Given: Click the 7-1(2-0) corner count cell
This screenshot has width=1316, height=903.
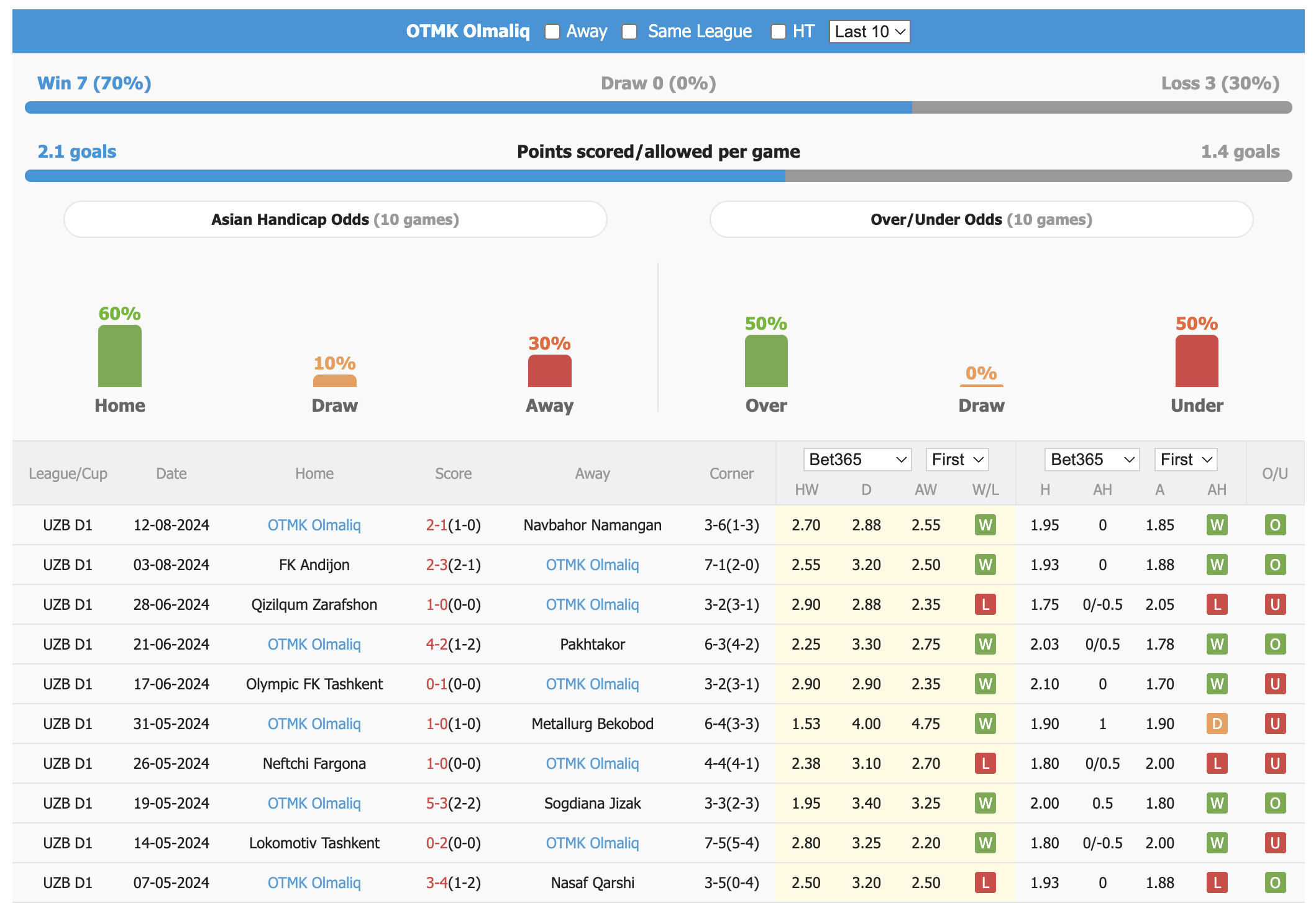Looking at the screenshot, I should pos(731,565).
